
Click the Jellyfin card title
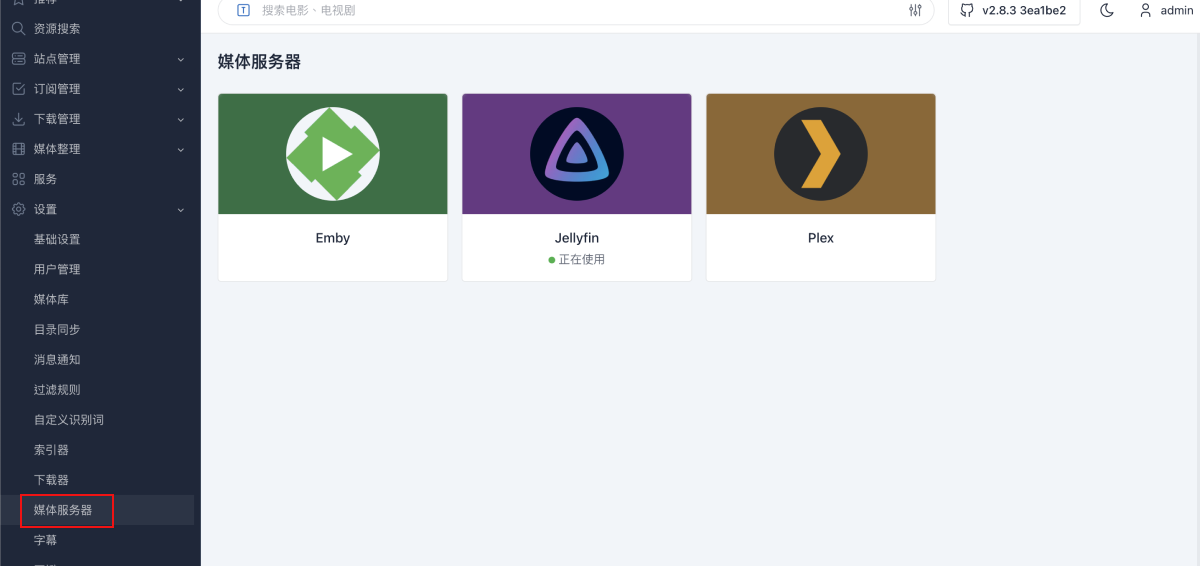(577, 238)
